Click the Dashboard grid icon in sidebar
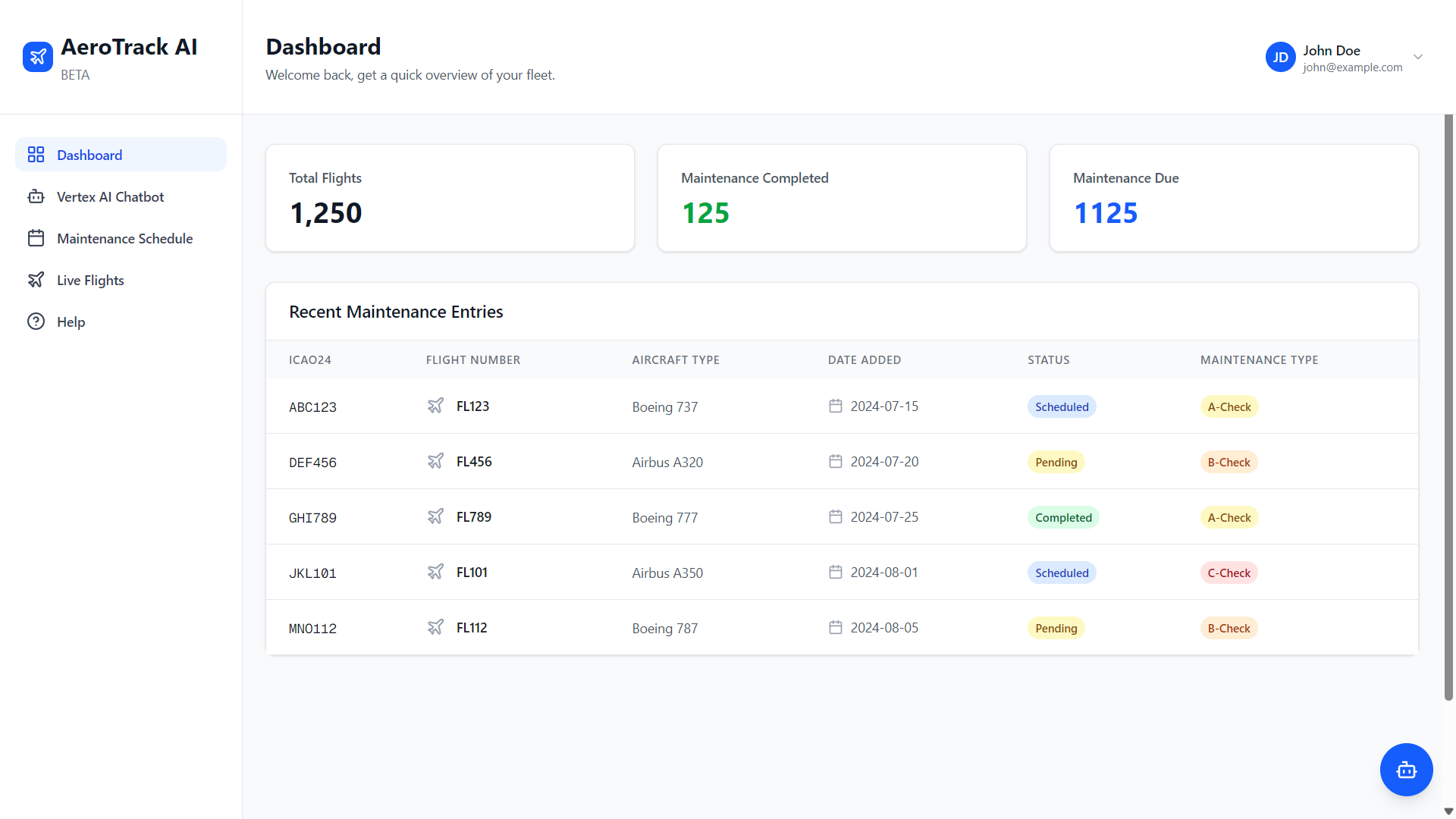This screenshot has width=1456, height=819. (x=36, y=155)
